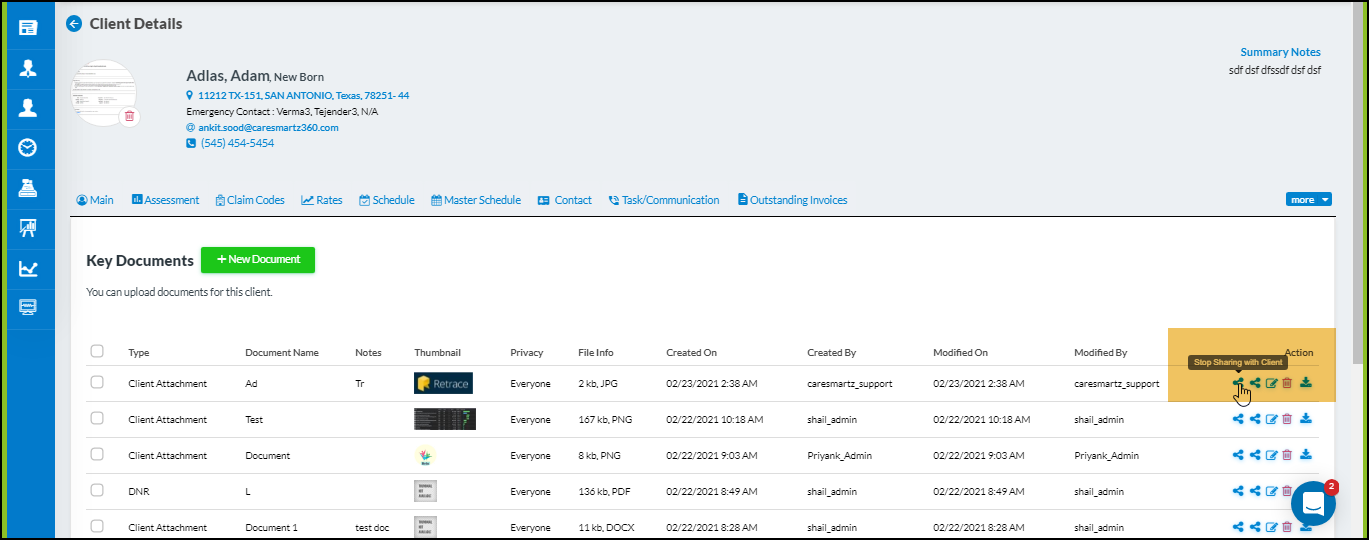This screenshot has width=1369, height=540.
Task: Expand the more tabs dropdown
Action: pos(1308,200)
